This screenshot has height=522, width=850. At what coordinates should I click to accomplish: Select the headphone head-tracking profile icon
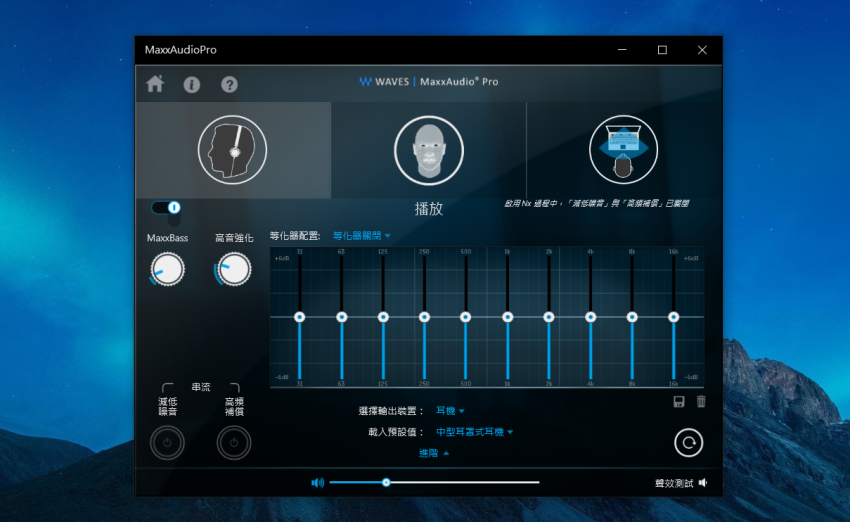233,150
